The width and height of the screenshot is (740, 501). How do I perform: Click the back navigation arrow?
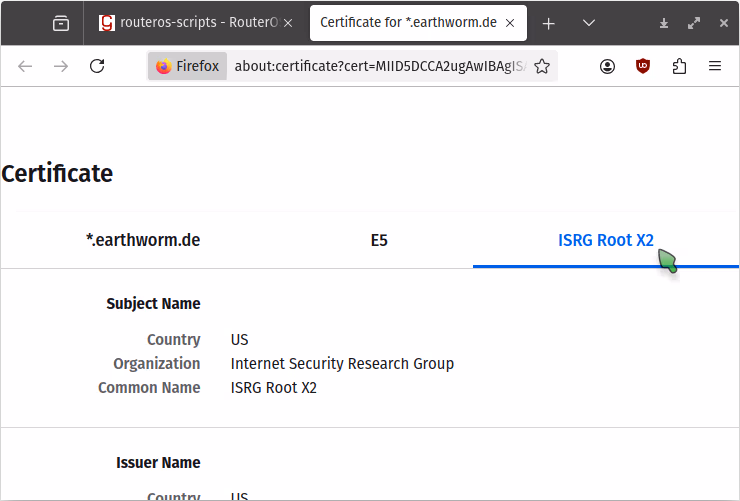tap(25, 66)
